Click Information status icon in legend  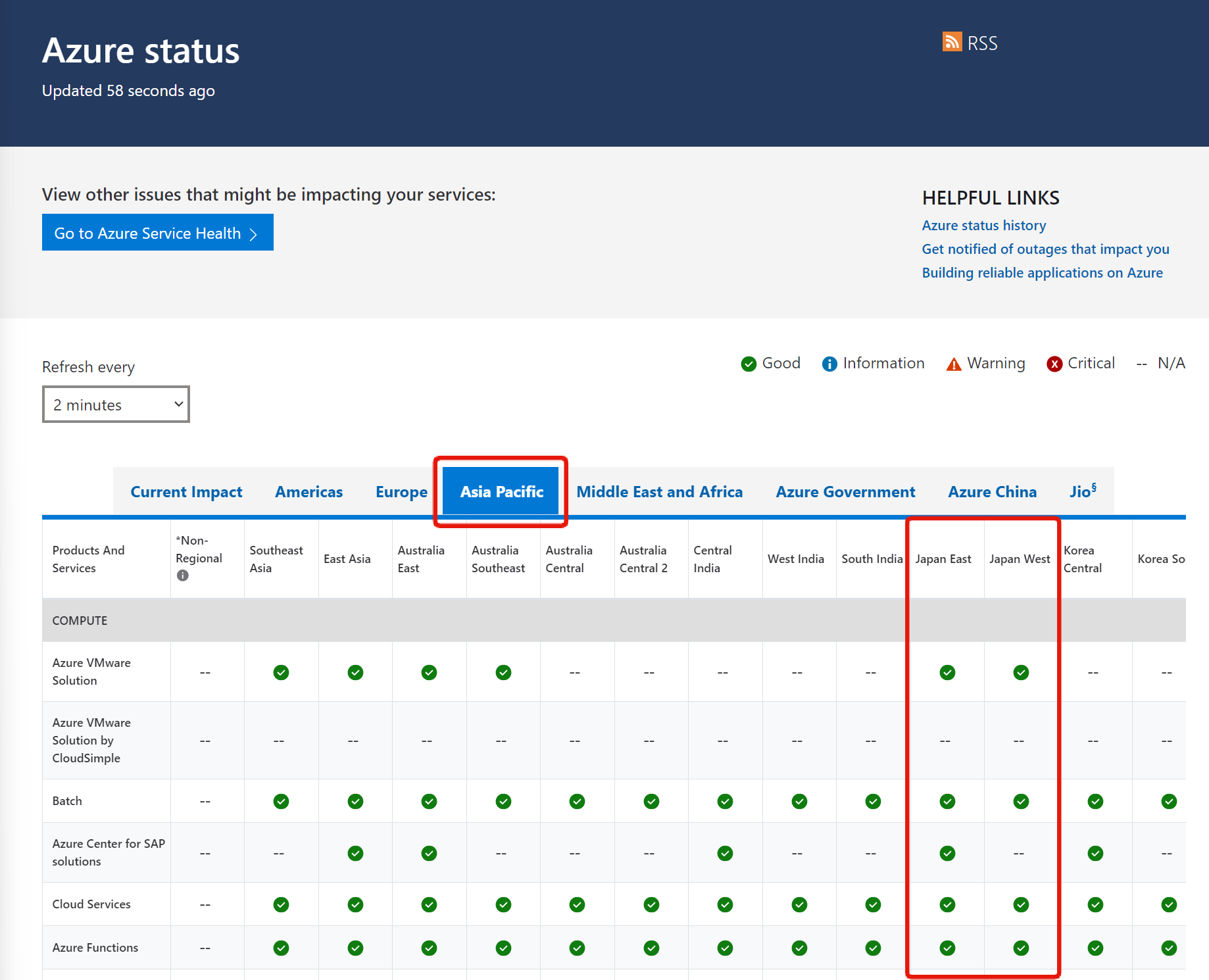pos(829,364)
